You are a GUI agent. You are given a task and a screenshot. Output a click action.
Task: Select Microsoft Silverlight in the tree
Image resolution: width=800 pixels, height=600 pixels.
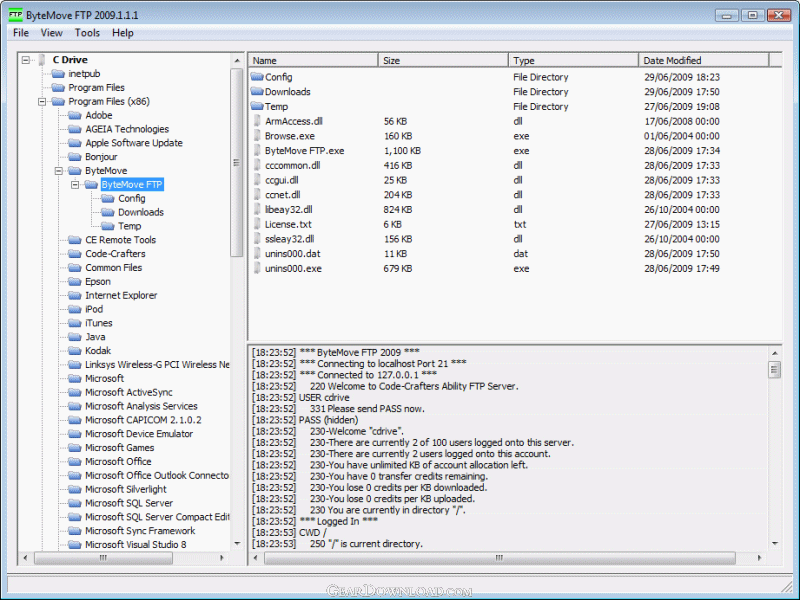click(x=126, y=489)
